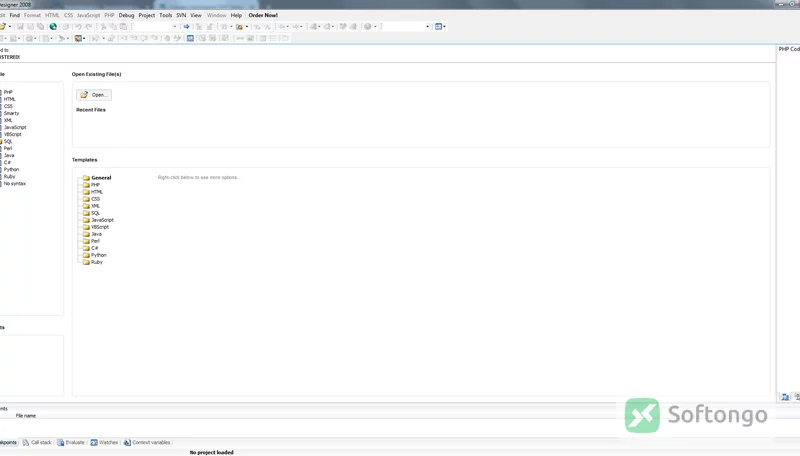Open the SVN menu

[181, 15]
